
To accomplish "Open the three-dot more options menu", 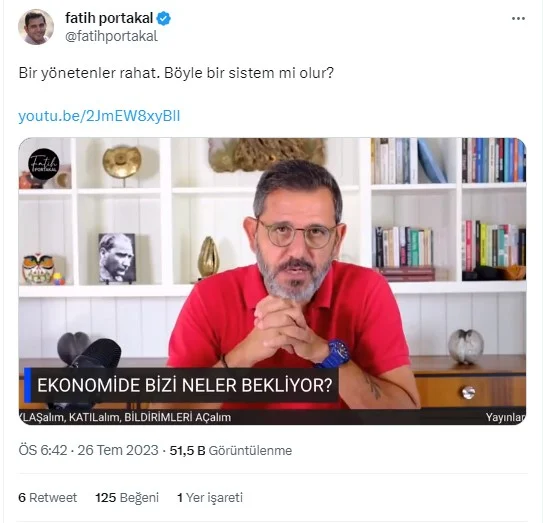I will pyautogui.click(x=518, y=19).
